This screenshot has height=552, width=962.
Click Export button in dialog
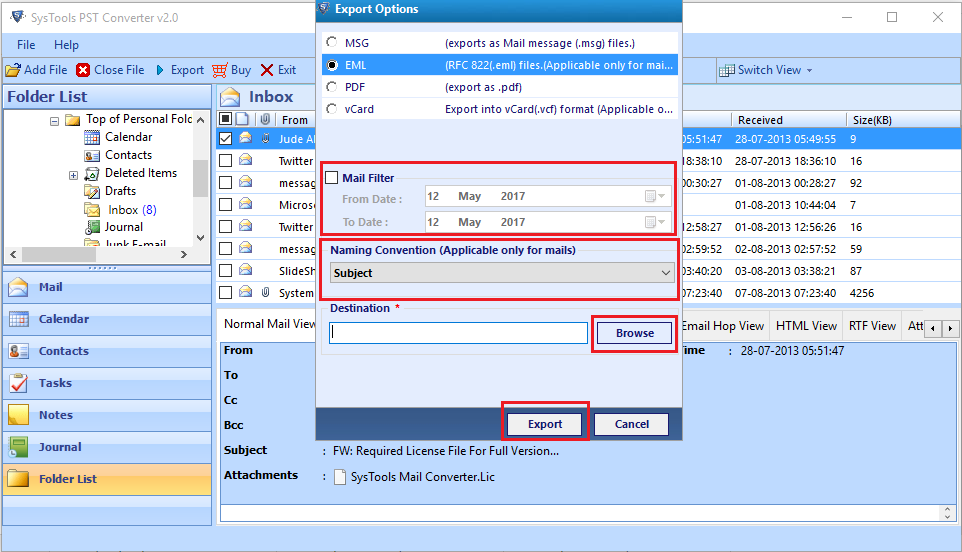tap(545, 424)
